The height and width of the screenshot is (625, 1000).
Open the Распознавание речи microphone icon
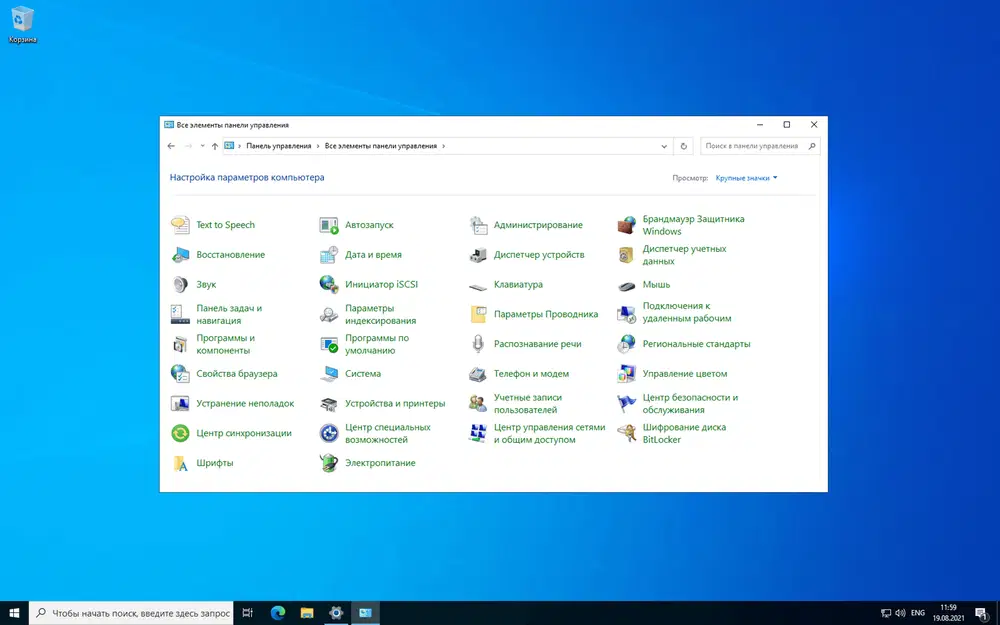478,344
